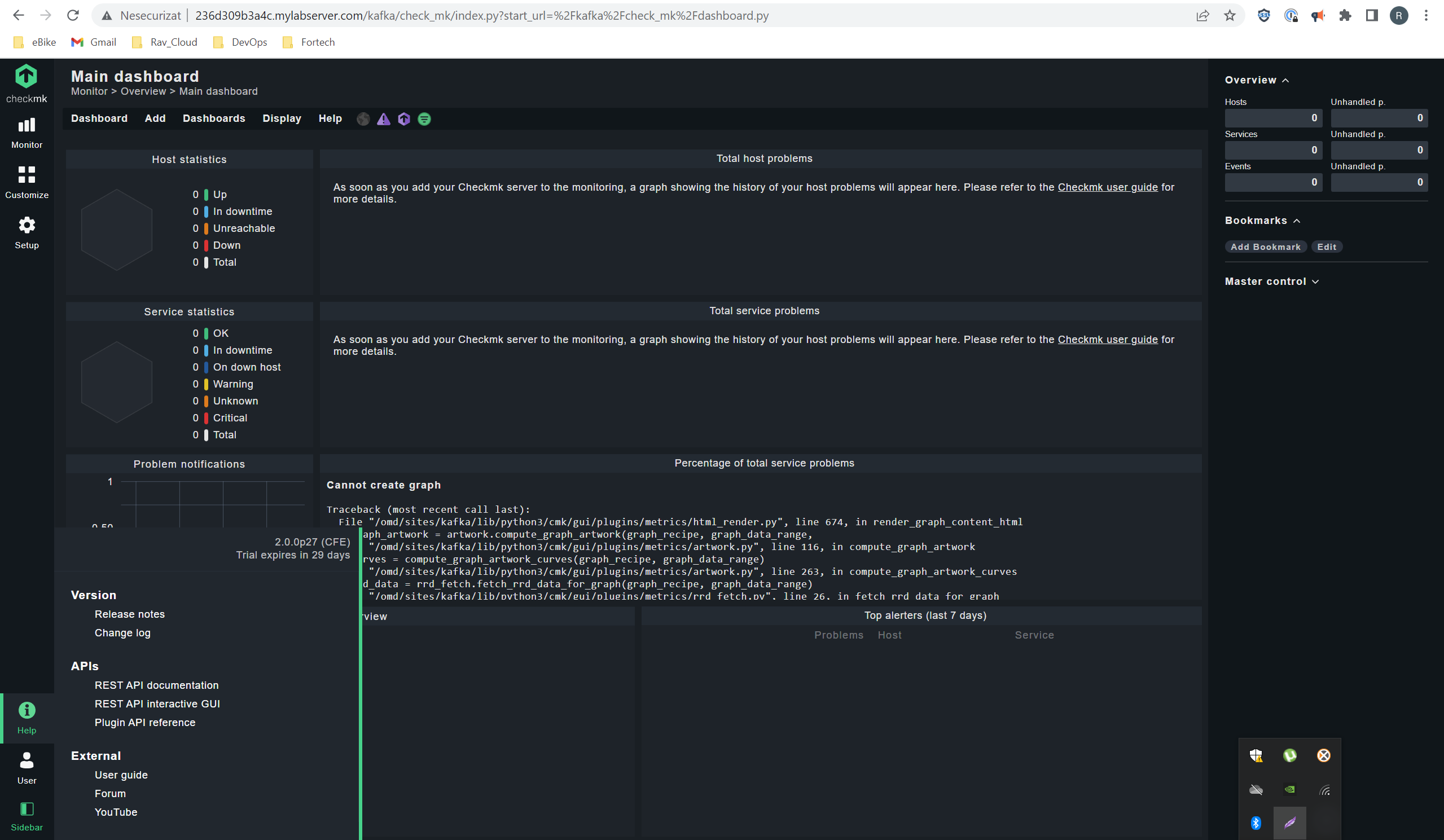Click the purple hexagon upload icon in toolbar
1444x840 pixels.
(404, 118)
